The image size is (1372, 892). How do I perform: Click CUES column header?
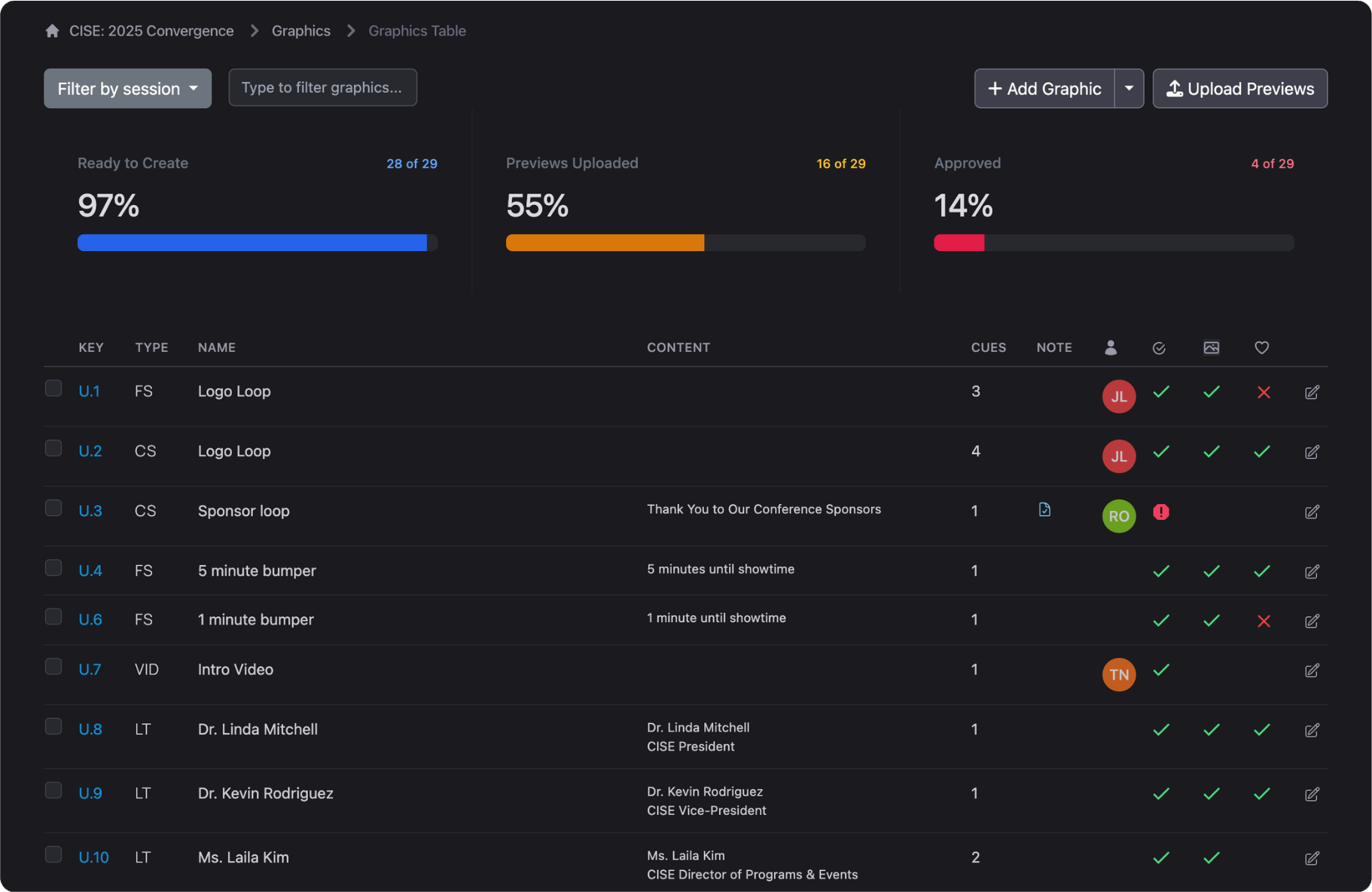point(989,347)
